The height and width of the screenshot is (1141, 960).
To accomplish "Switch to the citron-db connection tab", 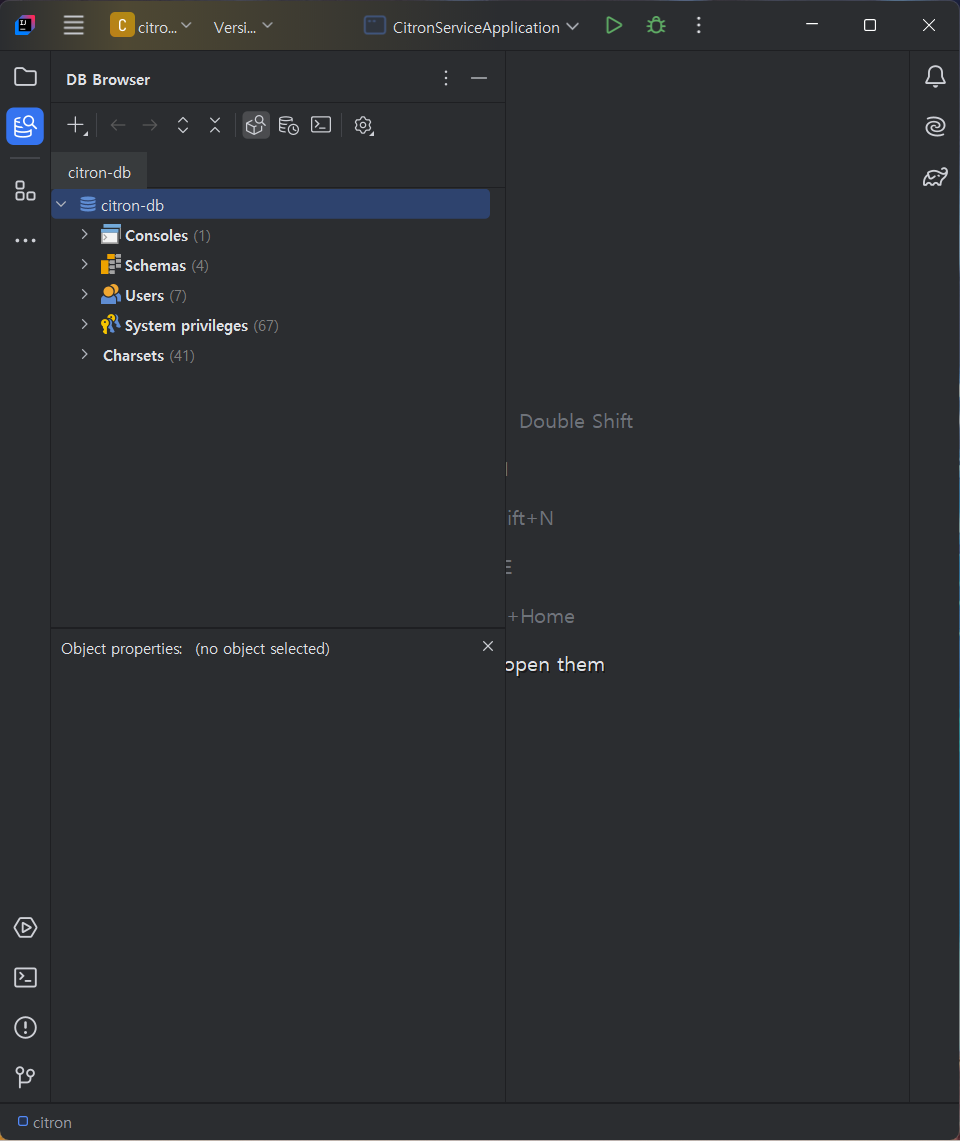I will point(100,172).
